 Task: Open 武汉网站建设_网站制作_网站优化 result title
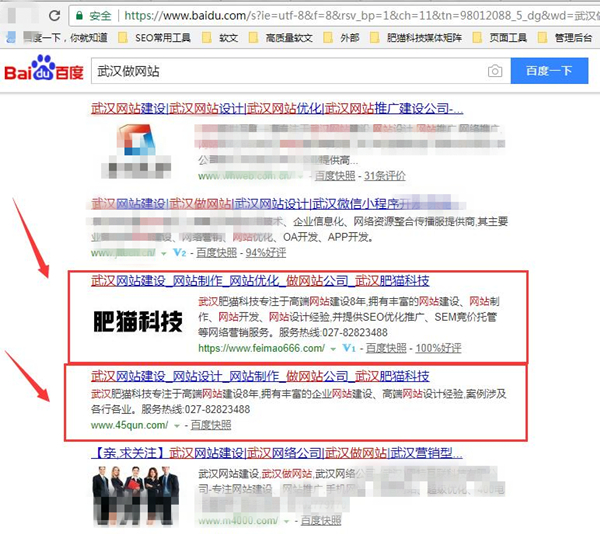260,281
